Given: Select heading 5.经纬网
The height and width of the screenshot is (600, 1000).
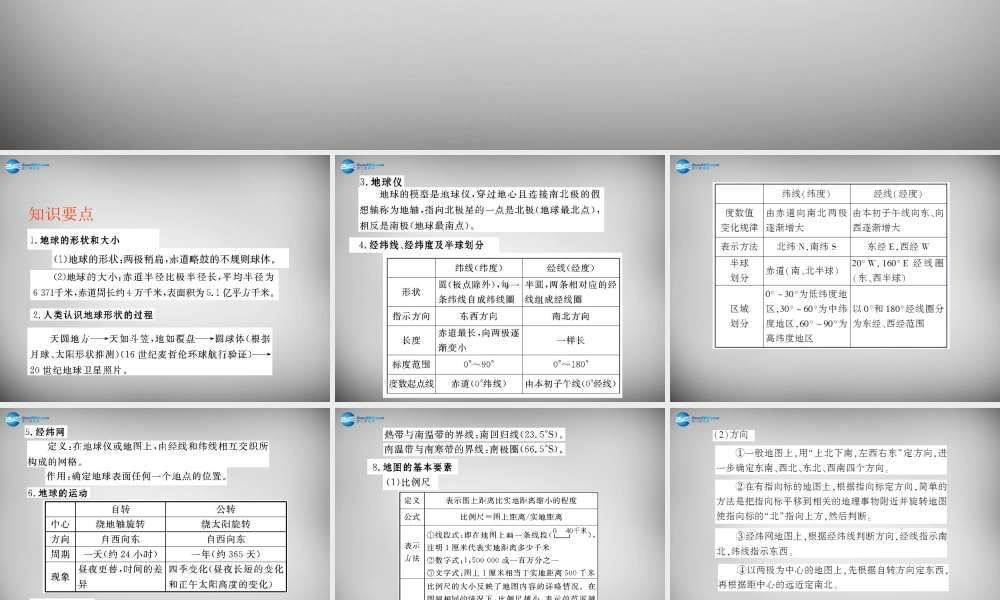Looking at the screenshot, I should pos(45,432).
